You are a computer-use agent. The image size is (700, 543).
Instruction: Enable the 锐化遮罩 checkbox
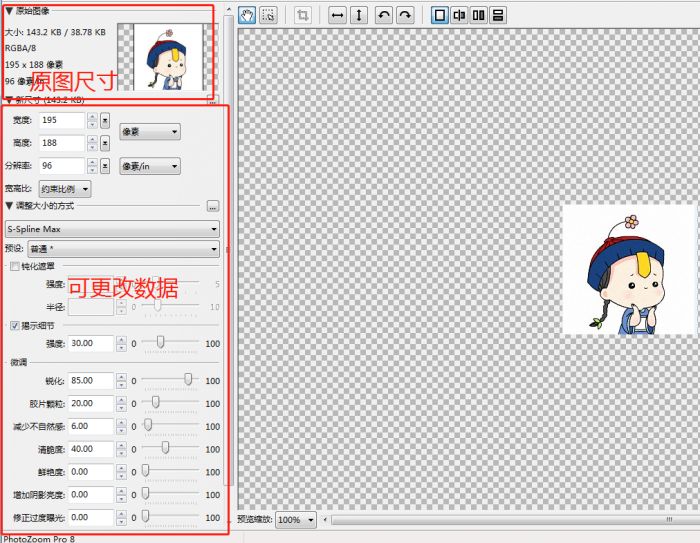coord(15,267)
